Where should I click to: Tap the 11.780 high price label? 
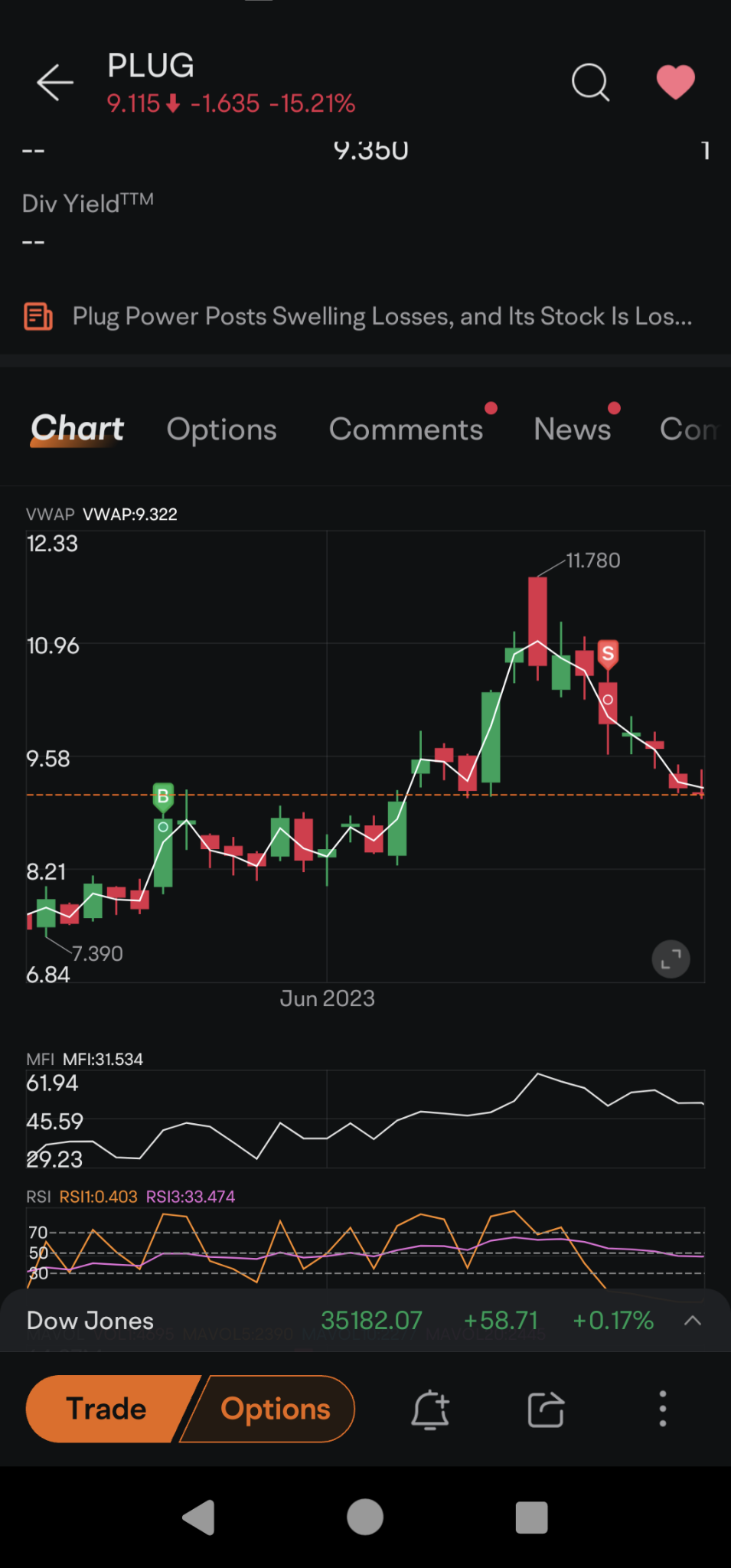coord(593,560)
